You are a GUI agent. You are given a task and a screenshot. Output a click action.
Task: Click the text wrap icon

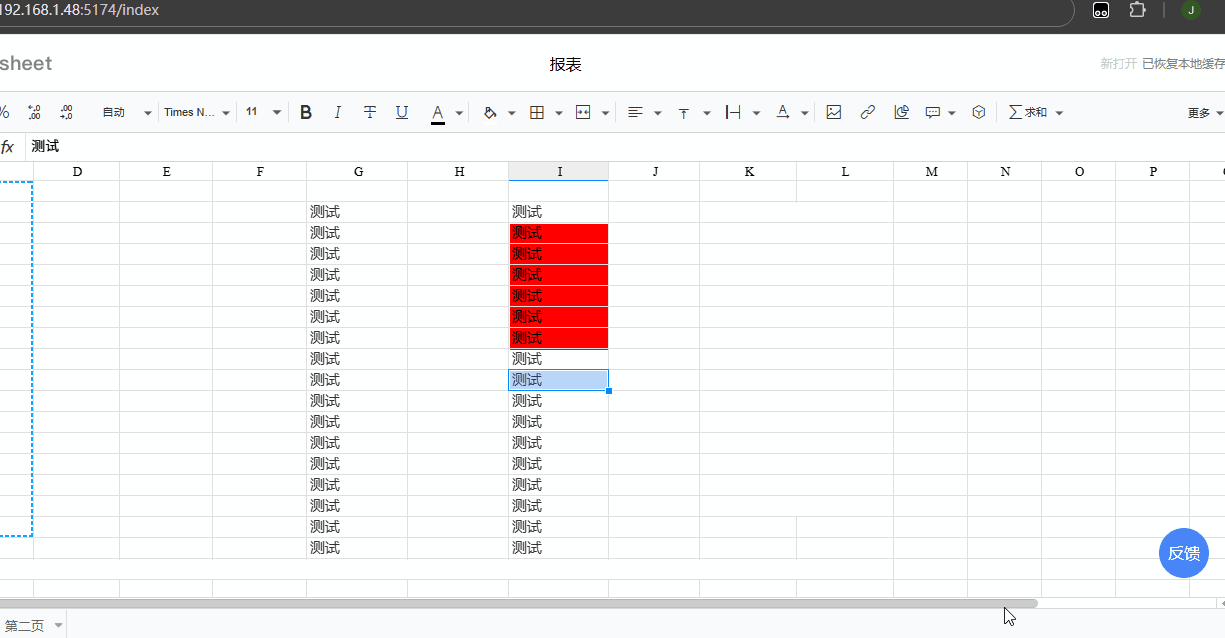point(733,113)
